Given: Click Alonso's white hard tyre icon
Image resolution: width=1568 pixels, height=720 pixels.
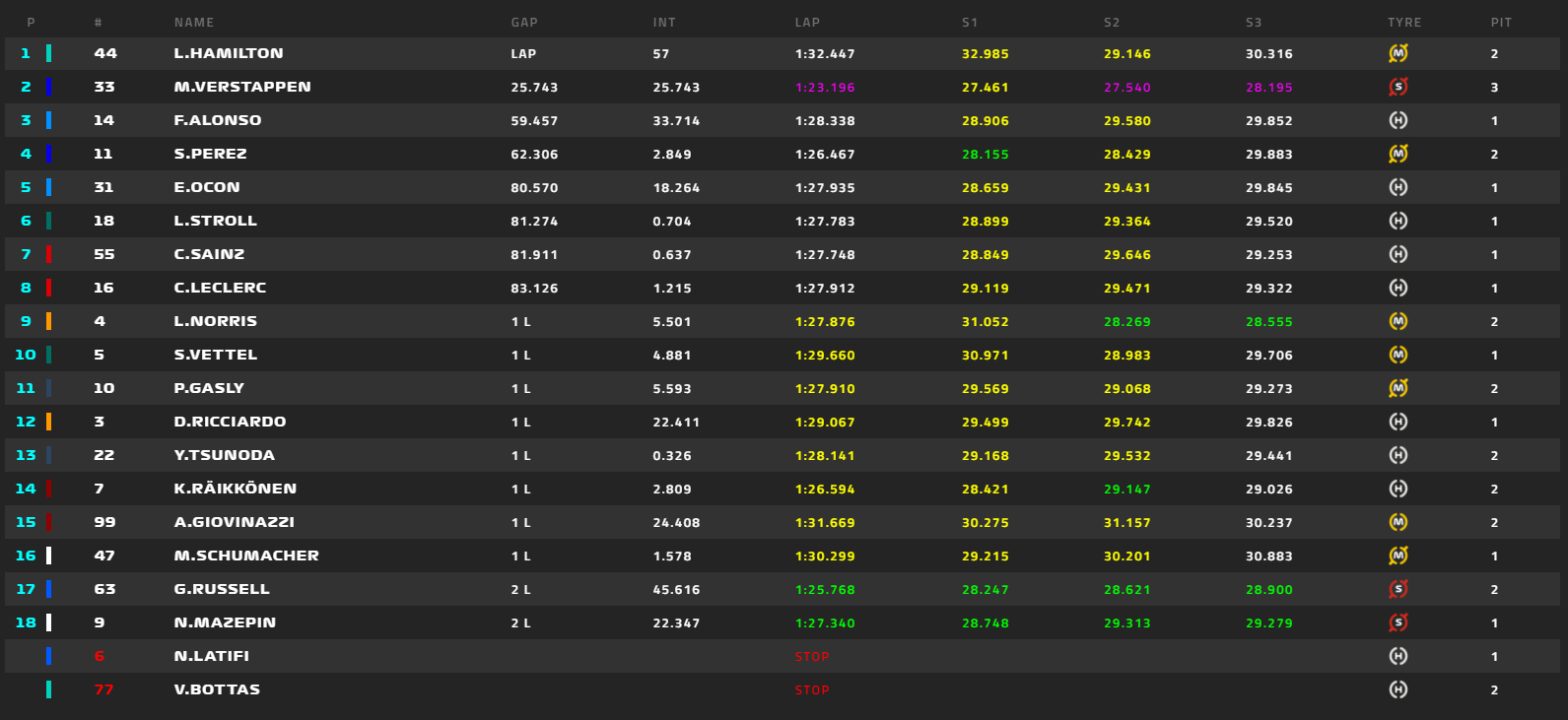Looking at the screenshot, I should pyautogui.click(x=1398, y=120).
